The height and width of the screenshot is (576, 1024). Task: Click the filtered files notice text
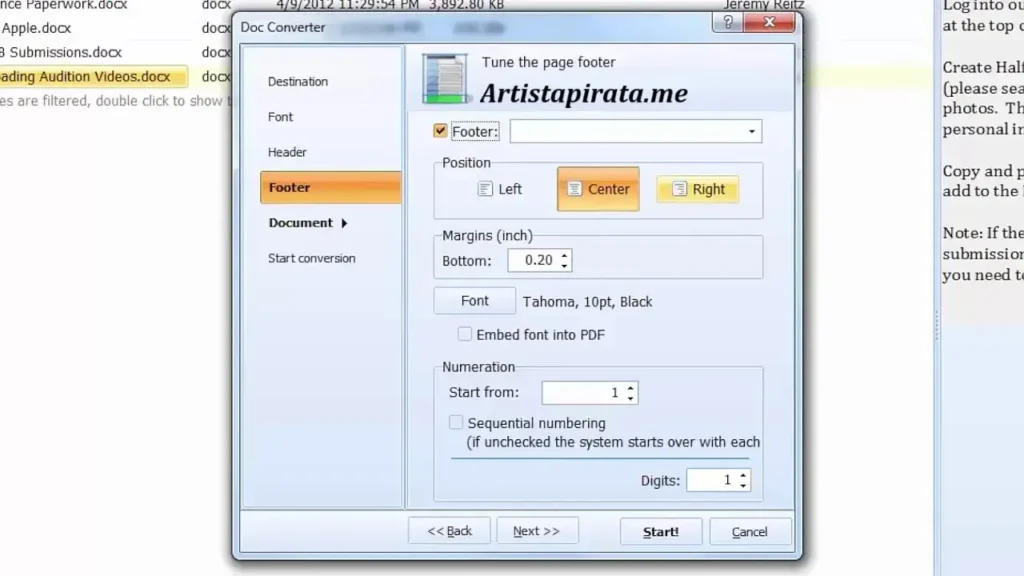tap(116, 101)
